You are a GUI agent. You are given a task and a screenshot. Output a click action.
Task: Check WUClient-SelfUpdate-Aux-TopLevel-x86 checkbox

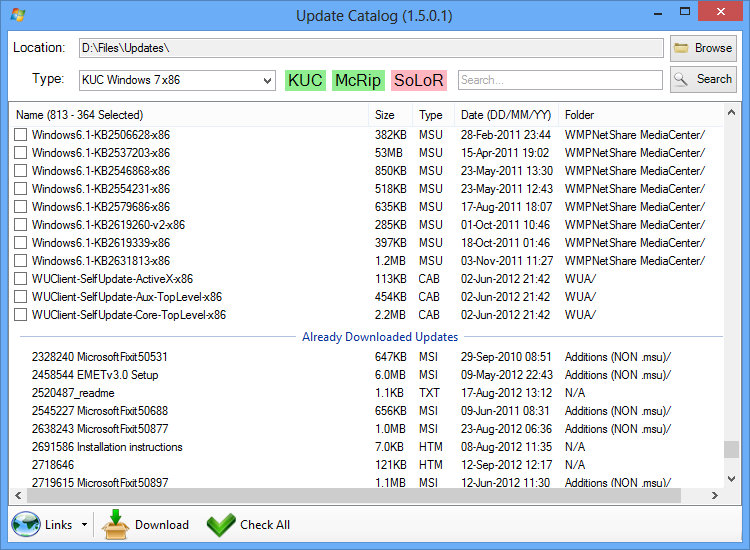point(20,297)
